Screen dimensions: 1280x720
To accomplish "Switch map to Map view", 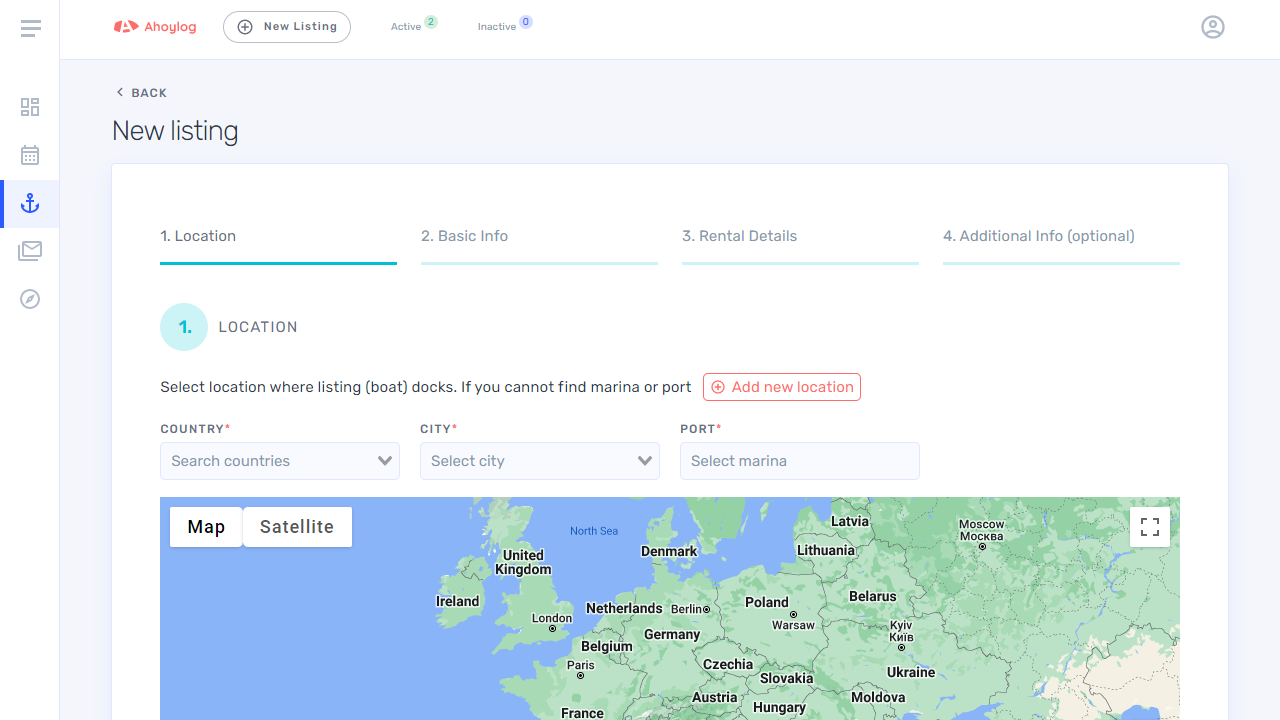I will click(206, 527).
